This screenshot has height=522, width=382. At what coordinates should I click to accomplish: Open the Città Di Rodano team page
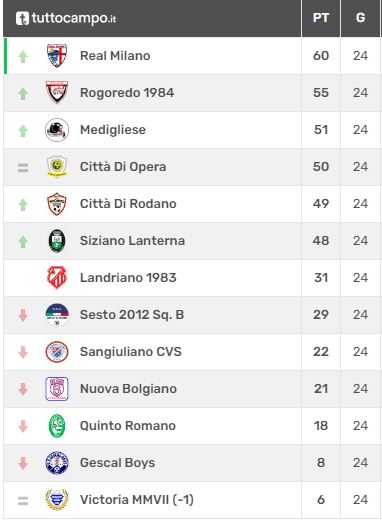pos(128,204)
